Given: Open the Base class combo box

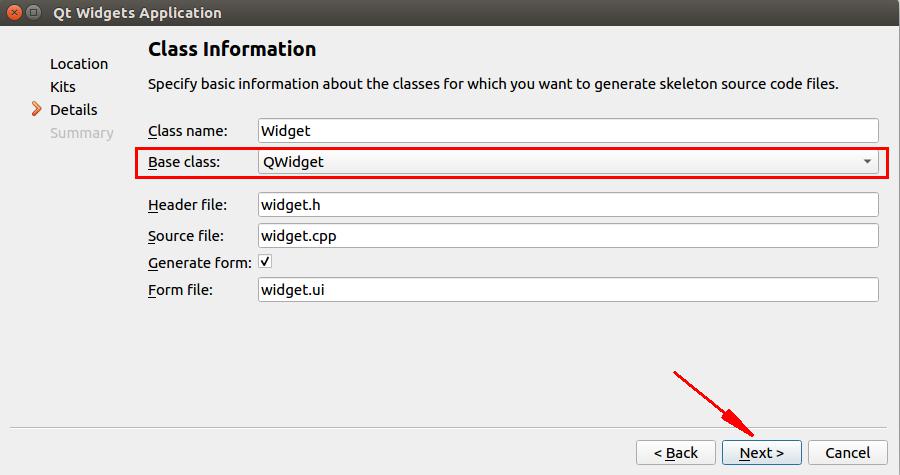Looking at the screenshot, I should point(568,162).
